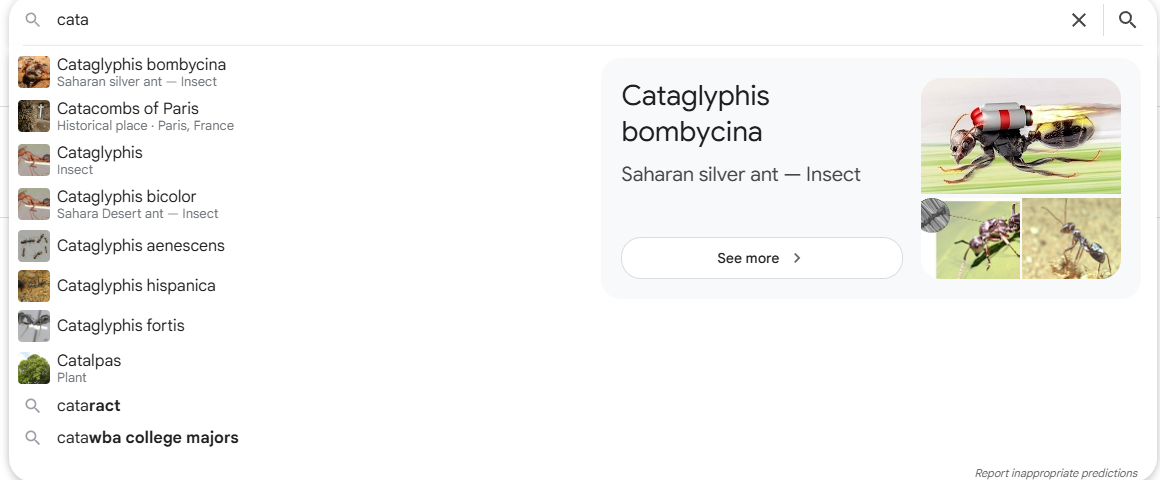Screen dimensions: 1160x480
Task: Open the Cataglyphis aenescens suggestion
Action: point(140,246)
